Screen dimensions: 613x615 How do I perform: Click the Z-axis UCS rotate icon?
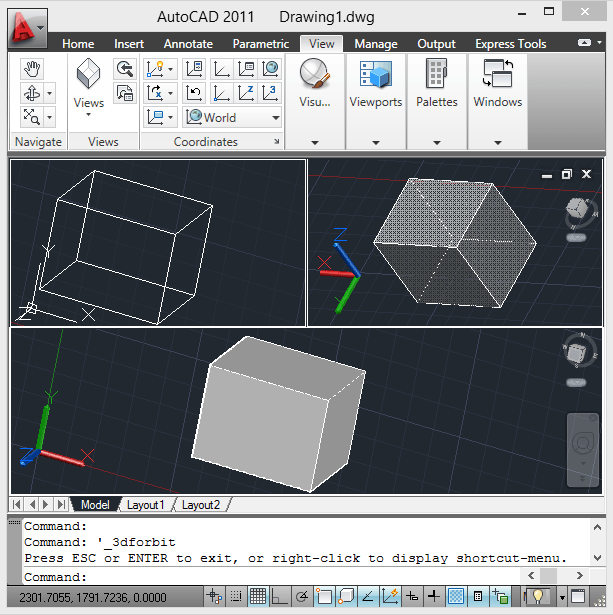click(x=246, y=93)
